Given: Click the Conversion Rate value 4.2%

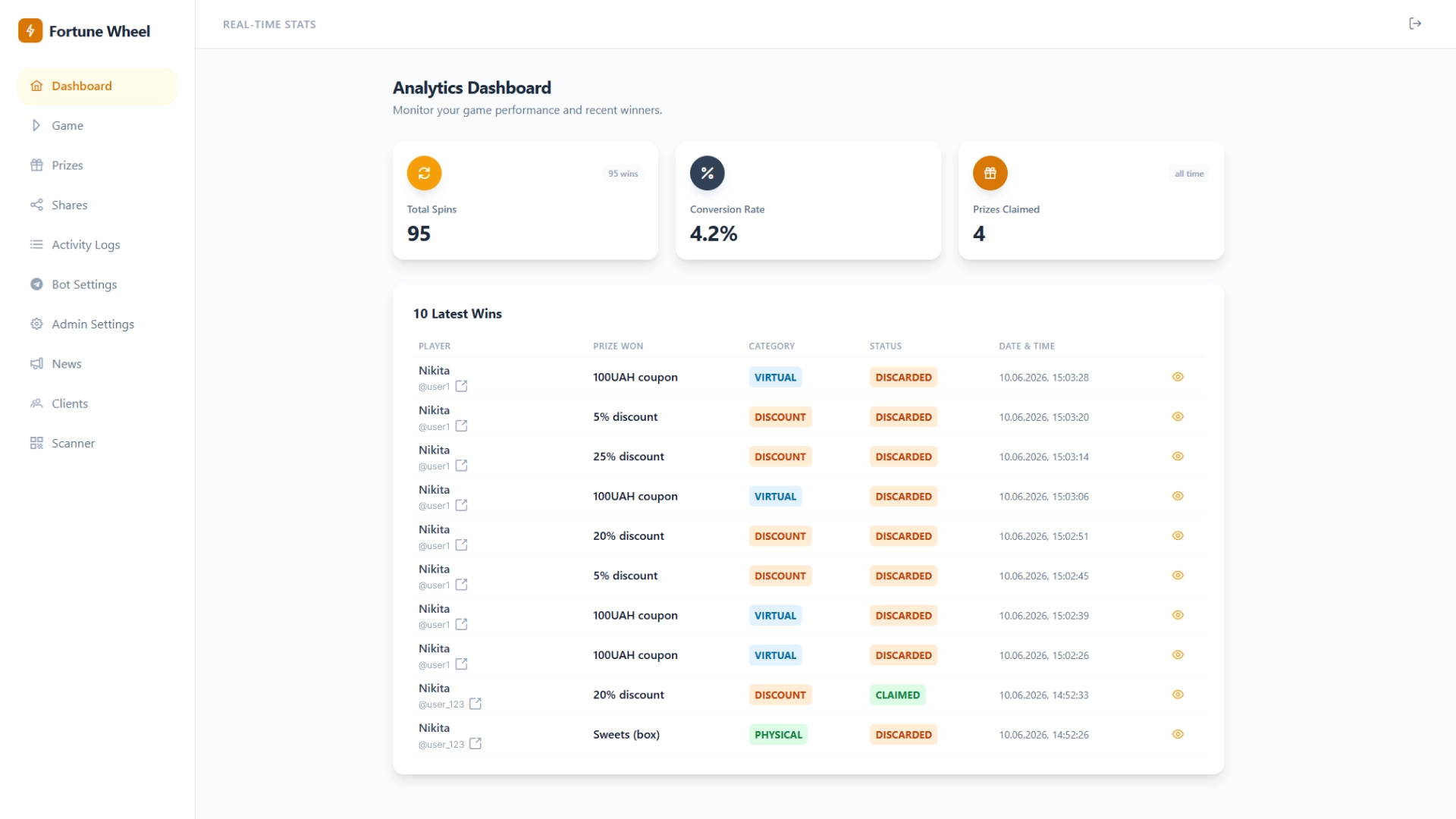Looking at the screenshot, I should (x=713, y=234).
